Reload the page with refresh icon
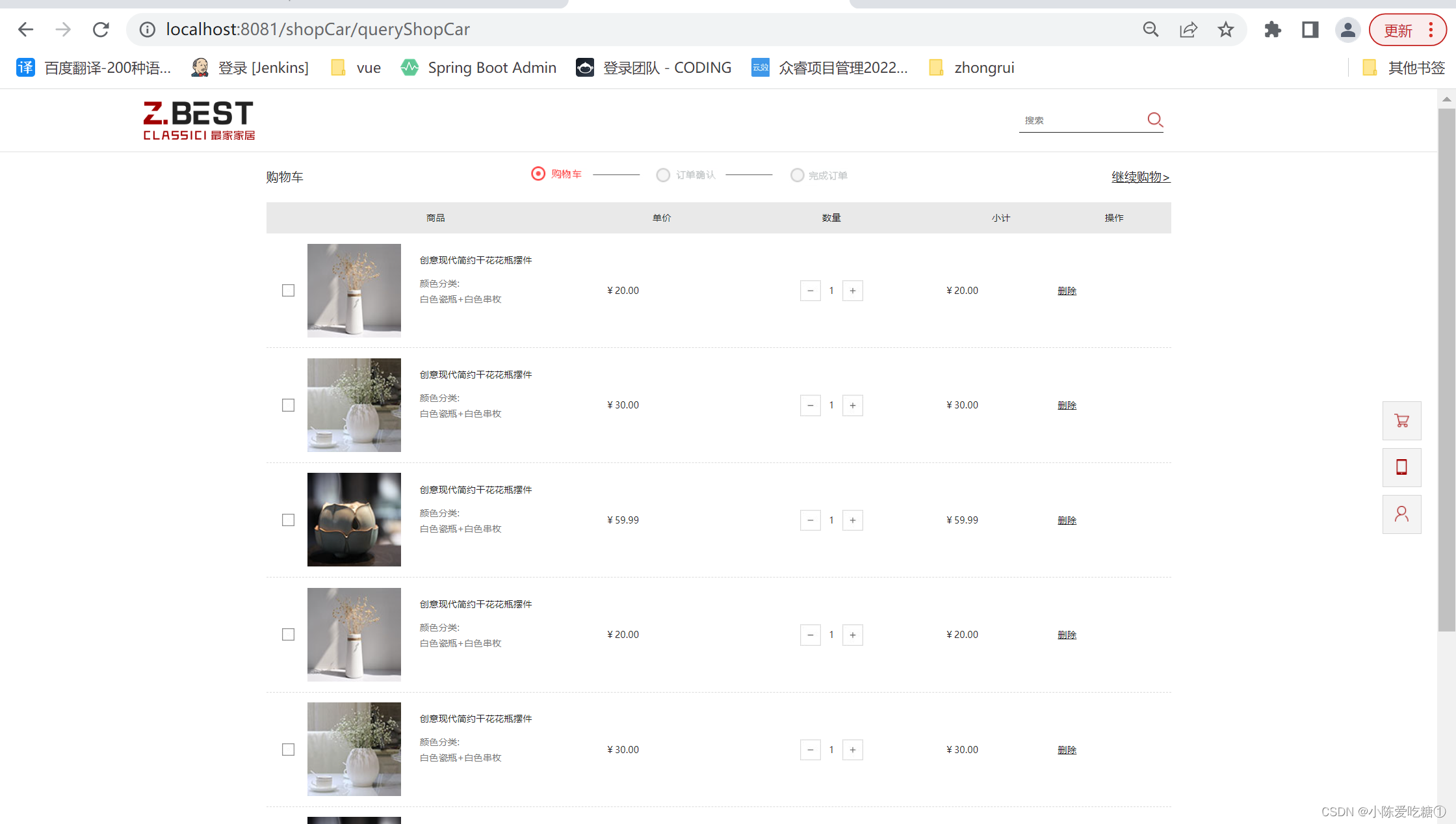Viewport: 1456px width, 824px height. point(101,29)
